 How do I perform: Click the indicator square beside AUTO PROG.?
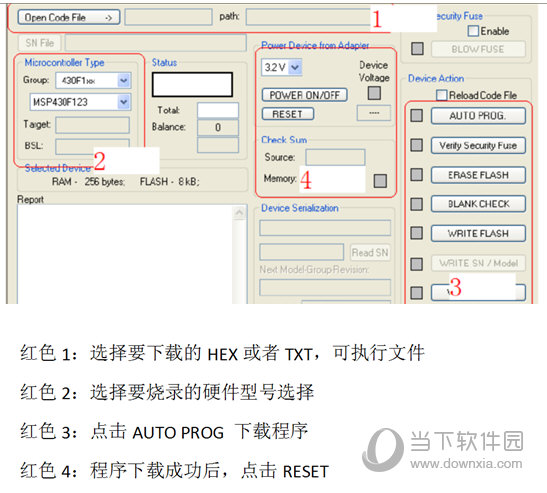pos(417,115)
